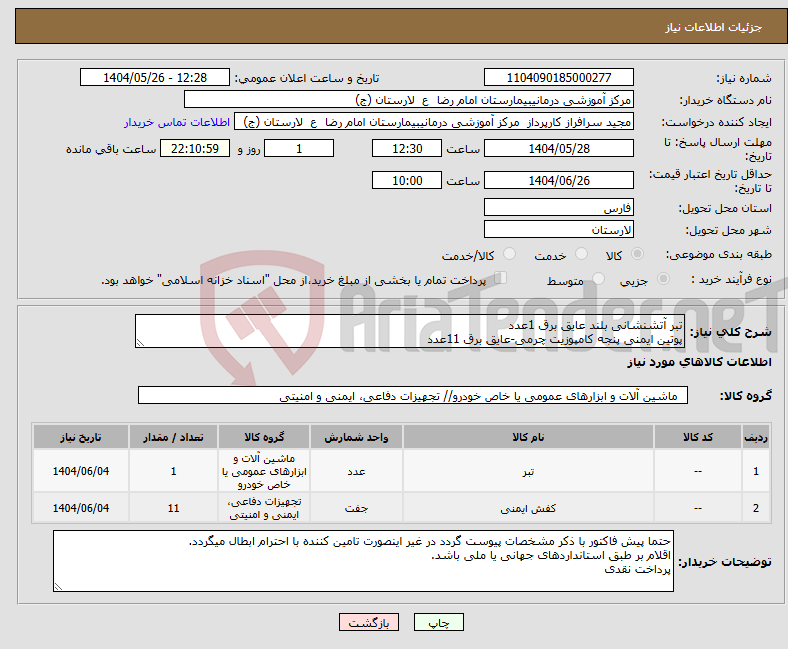This screenshot has width=788, height=649.
Task: Click the request creator مجید سرافراز field
Action: click(x=434, y=122)
